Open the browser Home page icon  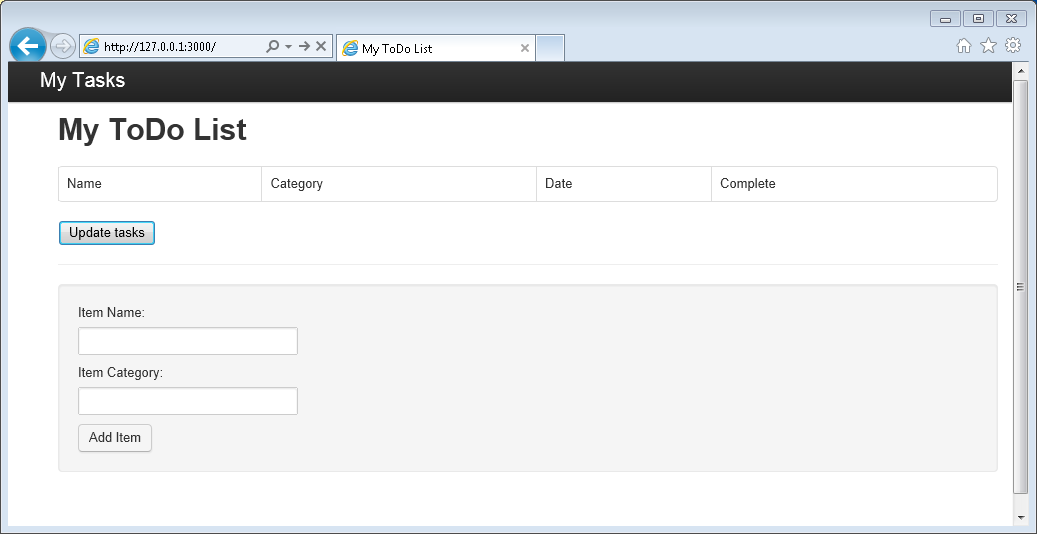point(964,46)
